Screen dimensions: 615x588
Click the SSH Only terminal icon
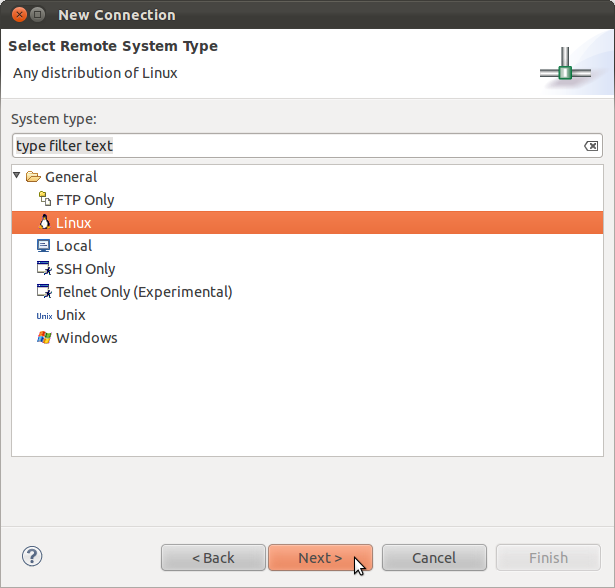click(44, 268)
